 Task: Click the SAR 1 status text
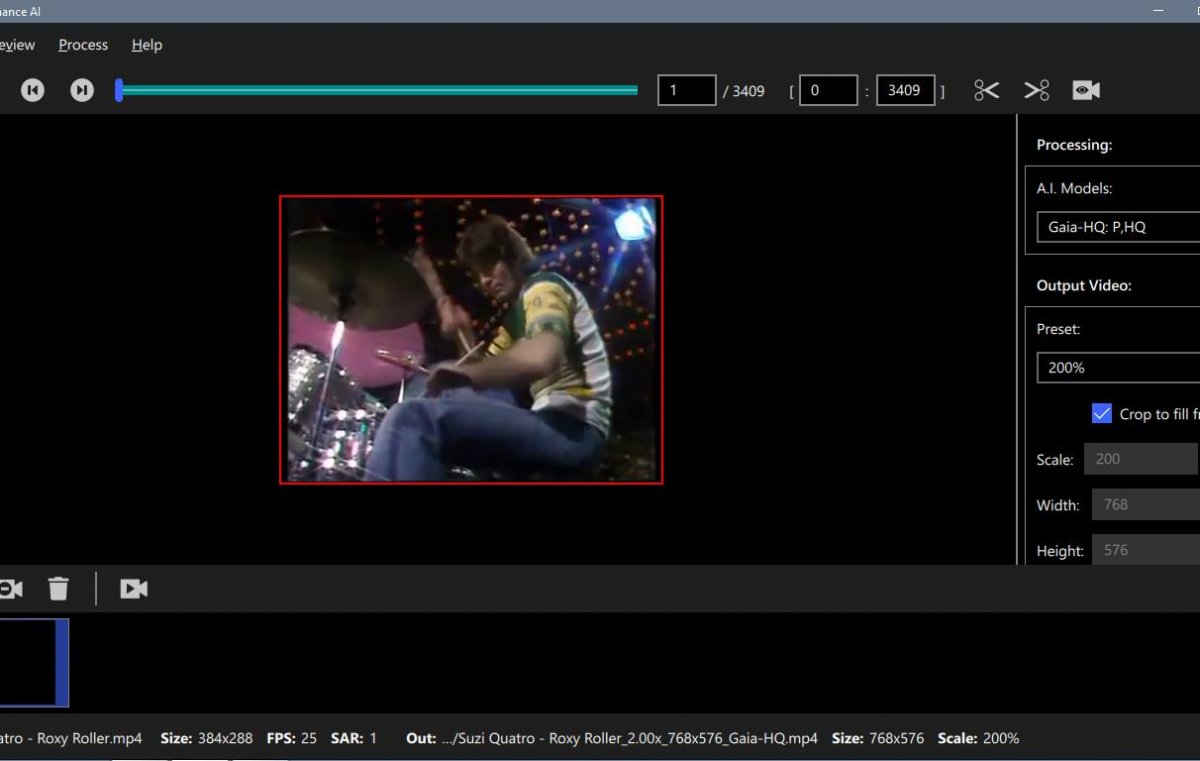[x=354, y=738]
